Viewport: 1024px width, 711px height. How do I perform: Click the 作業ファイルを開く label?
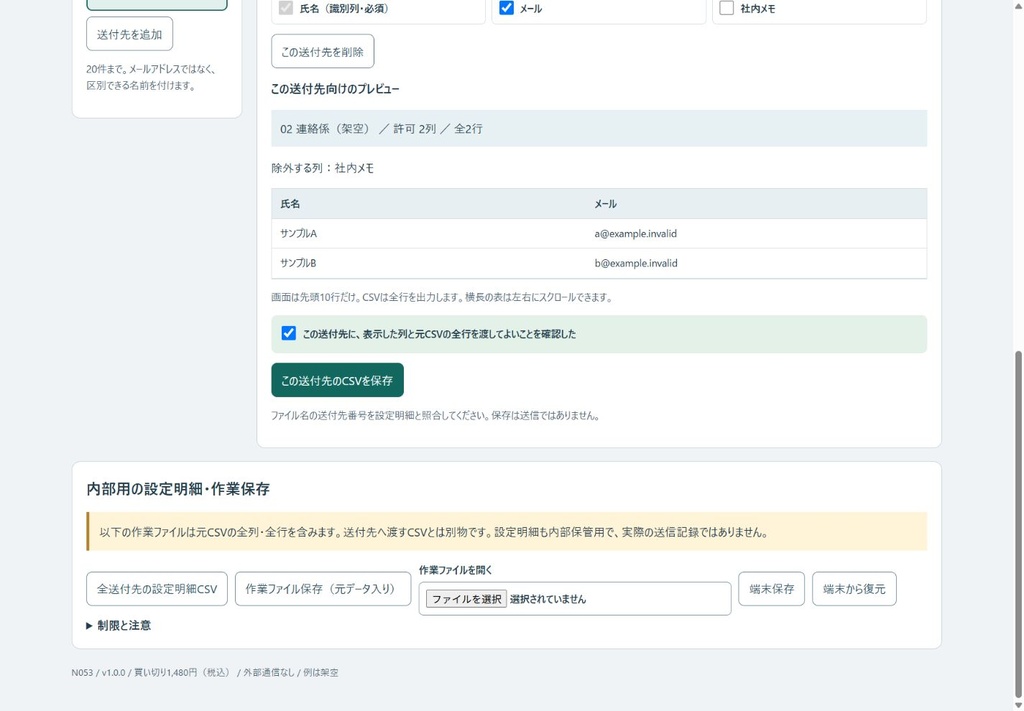point(456,570)
